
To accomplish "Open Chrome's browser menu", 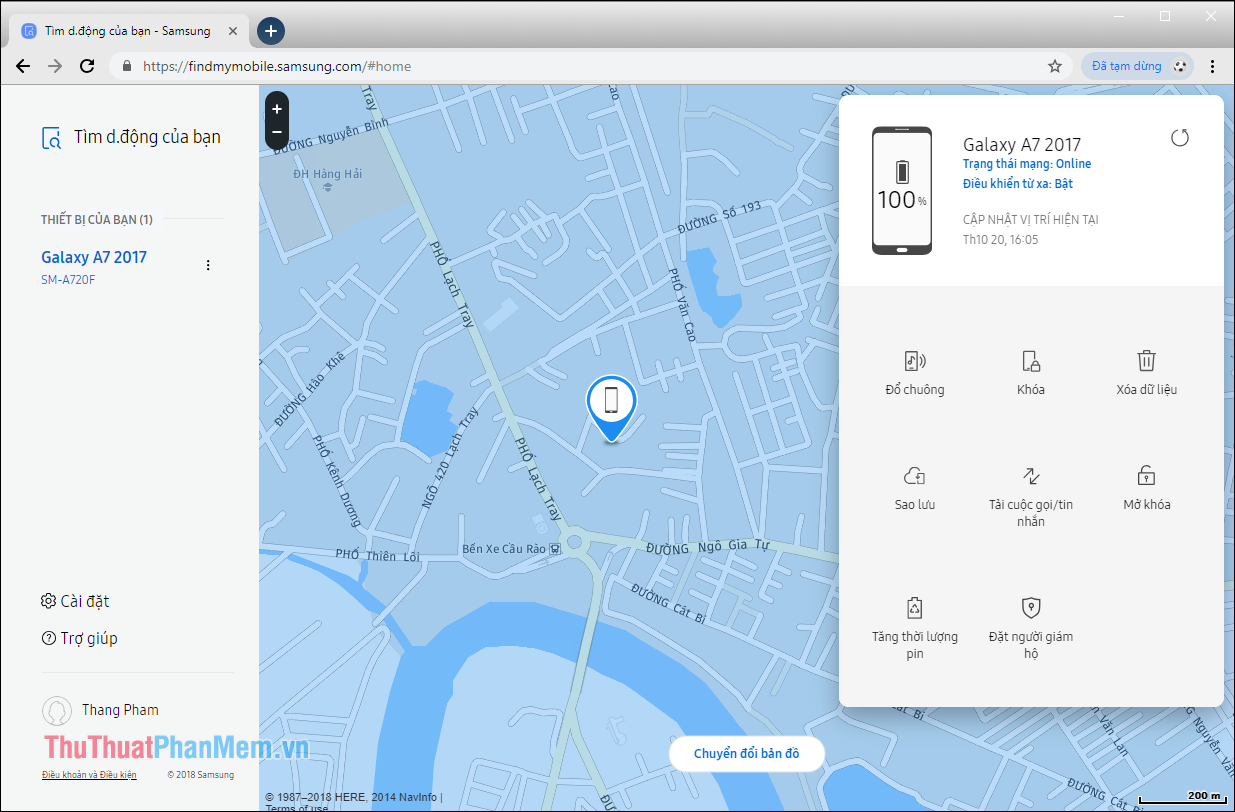I will (1212, 65).
